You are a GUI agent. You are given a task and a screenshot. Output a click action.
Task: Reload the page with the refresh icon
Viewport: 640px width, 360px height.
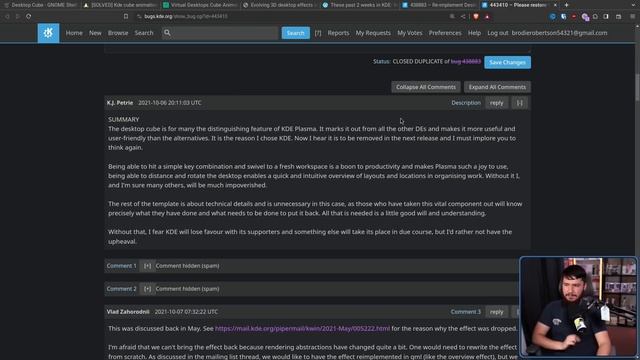(x=29, y=16)
